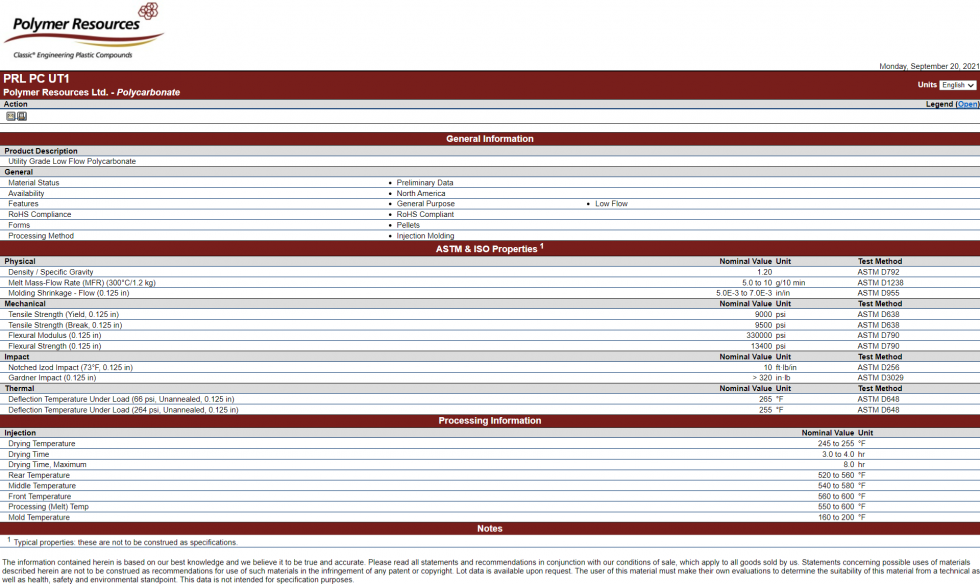Open the Units dropdown
The height and width of the screenshot is (584, 980).
[957, 85]
